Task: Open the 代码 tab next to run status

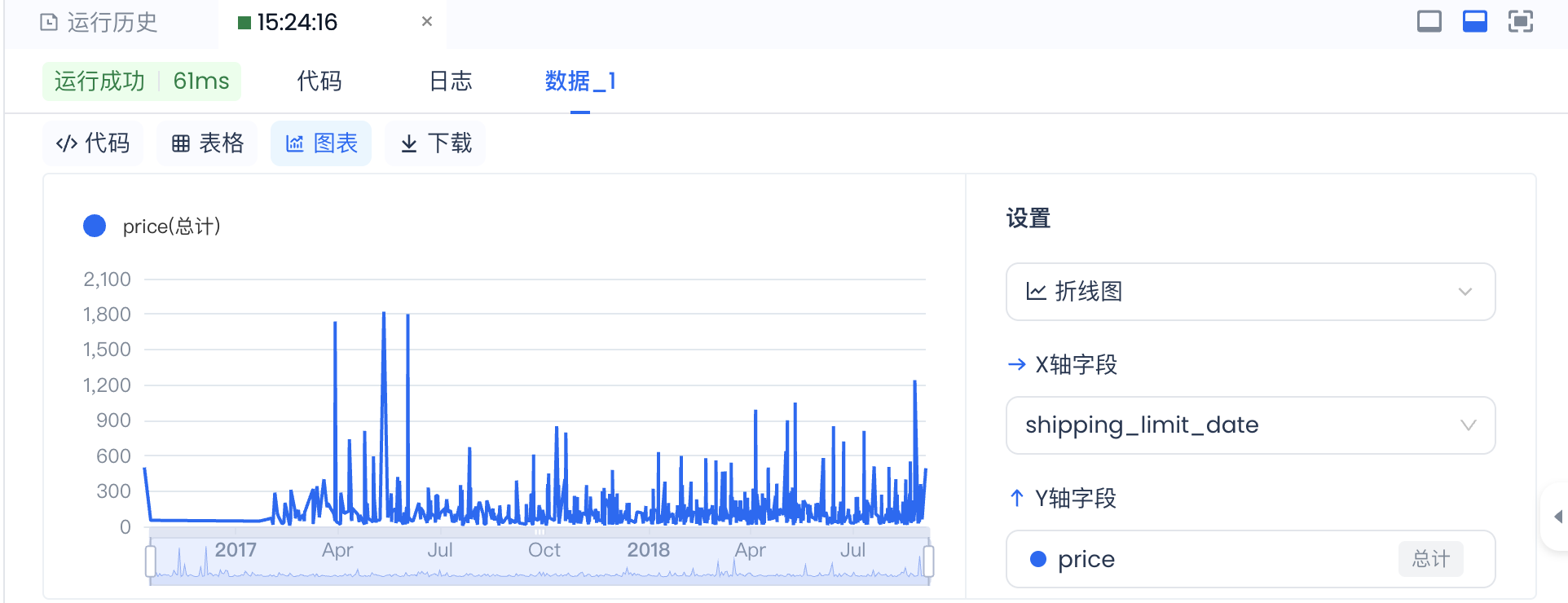Action: (319, 81)
